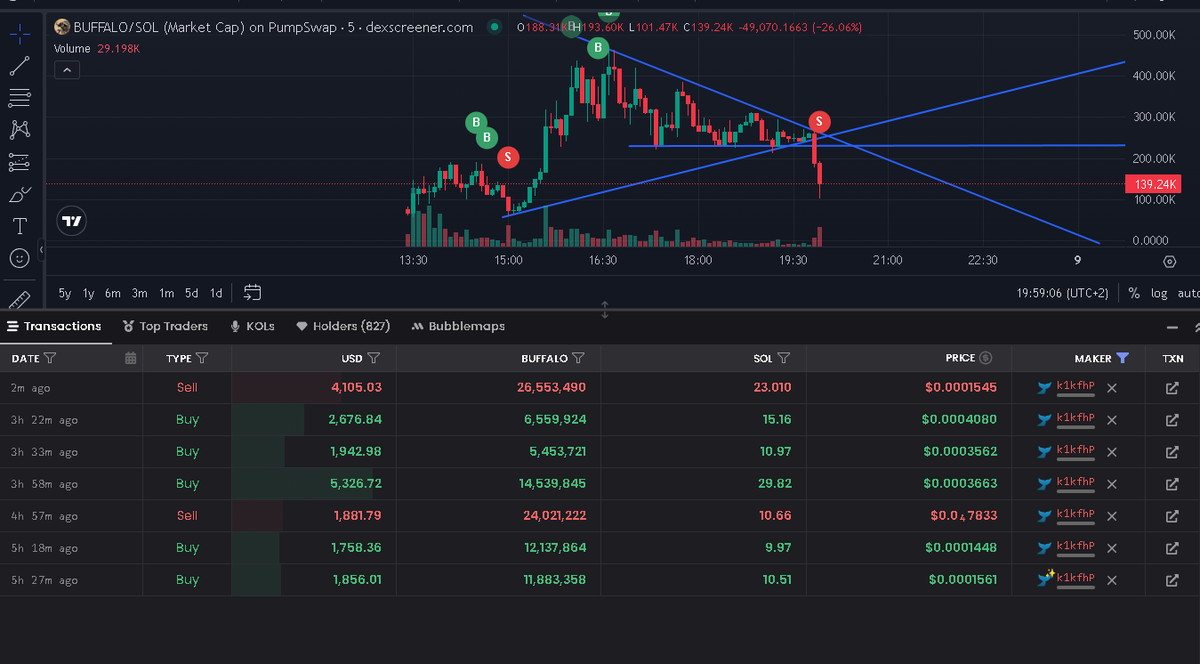Screen dimensions: 1200x664
Task: Toggle the green market status indicator
Action: (x=494, y=27)
